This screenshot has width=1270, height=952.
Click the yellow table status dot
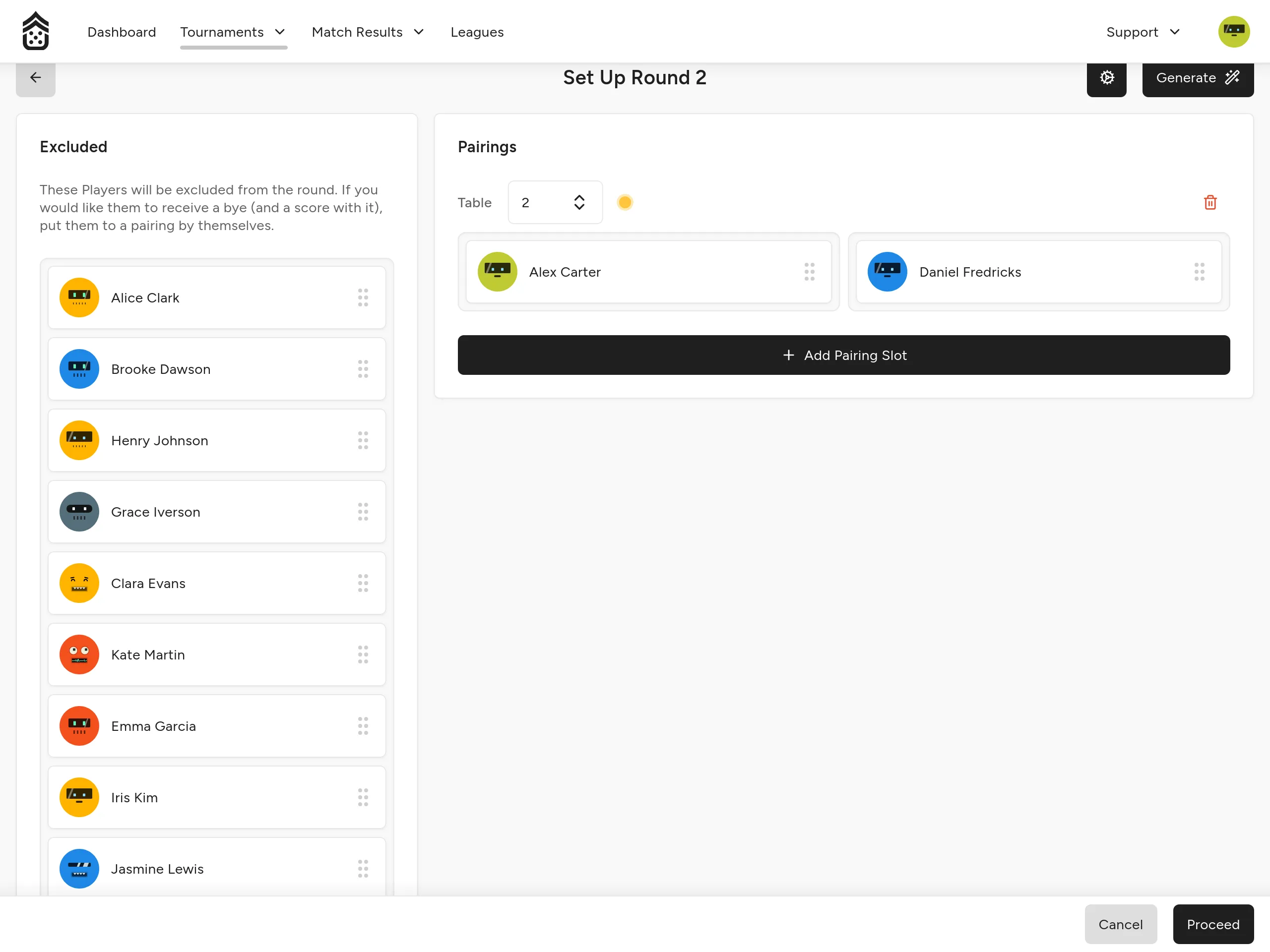625,203
